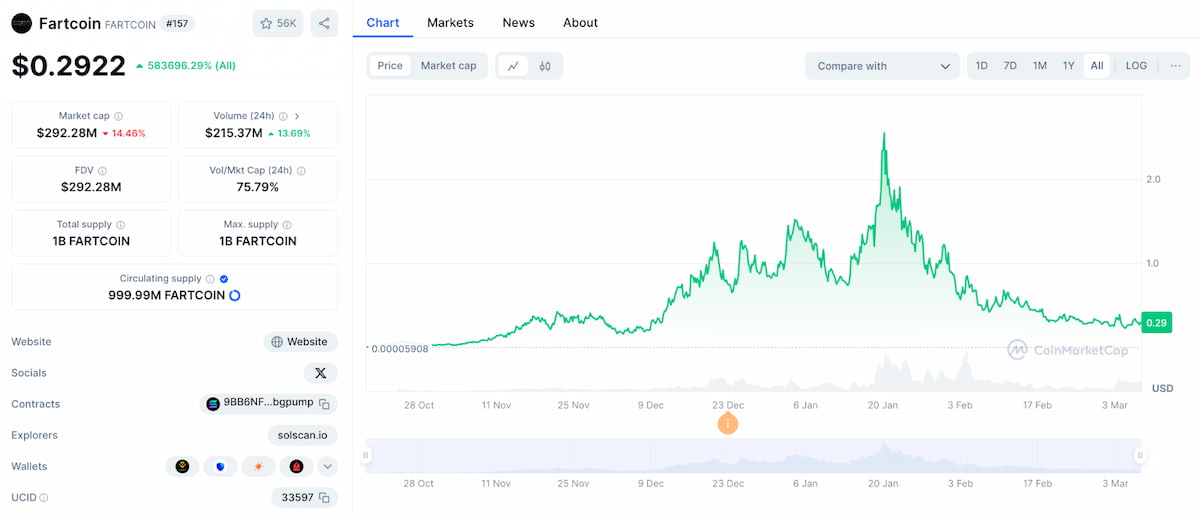
Task: Open chart more options ellipsis
Action: point(1175,66)
